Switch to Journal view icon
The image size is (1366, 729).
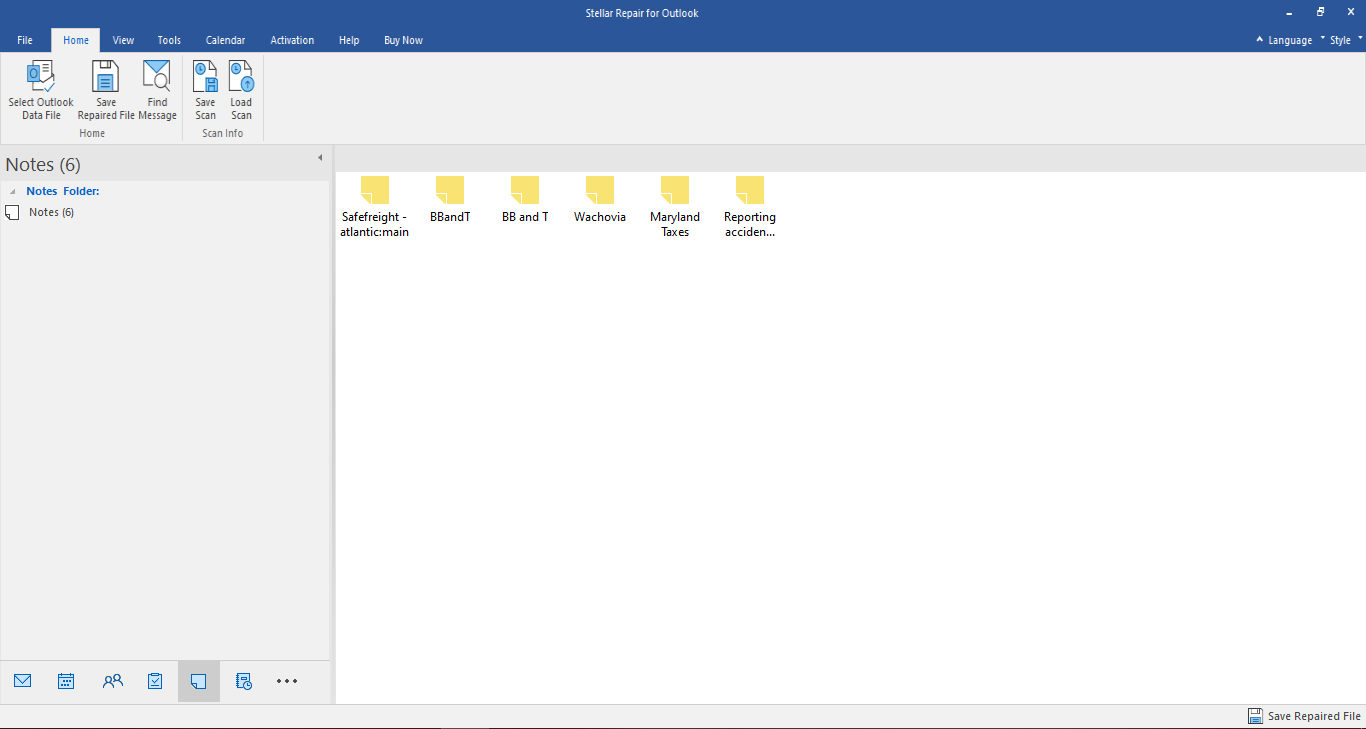(243, 681)
